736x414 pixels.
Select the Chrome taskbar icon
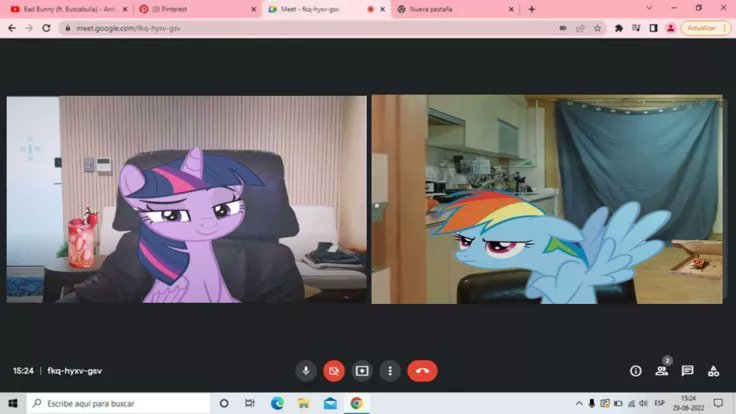pyautogui.click(x=357, y=403)
